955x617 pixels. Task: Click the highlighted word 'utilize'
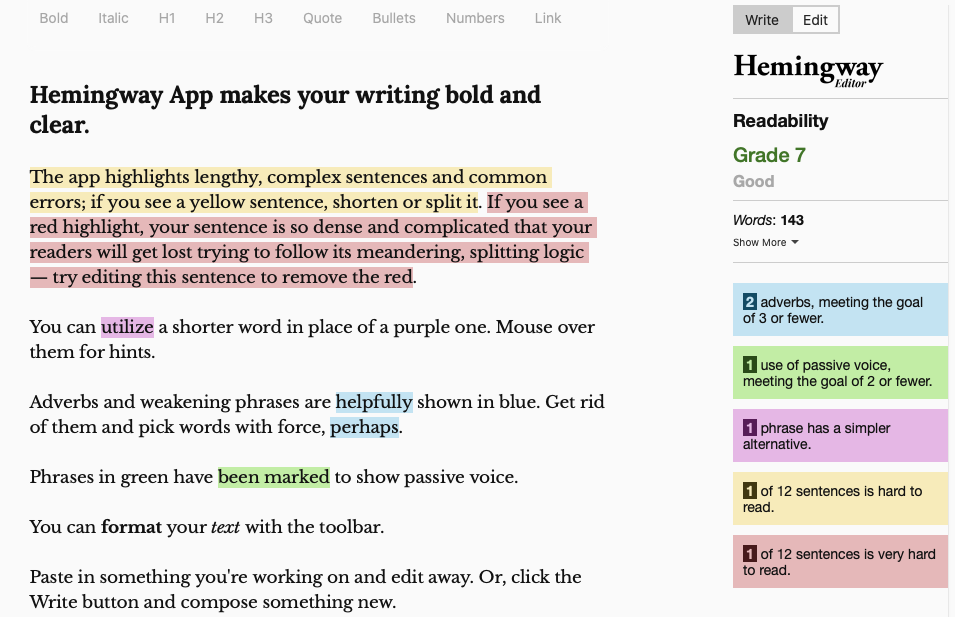point(126,327)
